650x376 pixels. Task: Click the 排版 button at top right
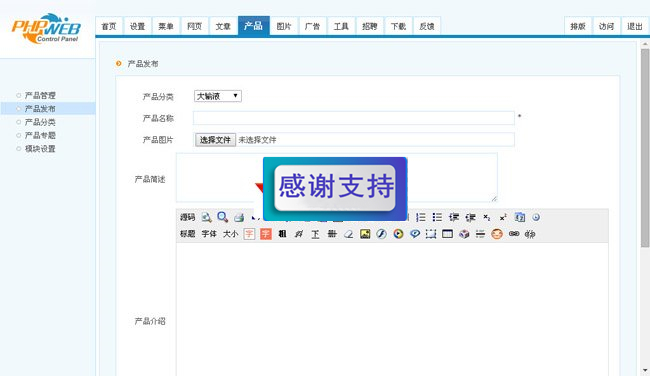pos(578,27)
